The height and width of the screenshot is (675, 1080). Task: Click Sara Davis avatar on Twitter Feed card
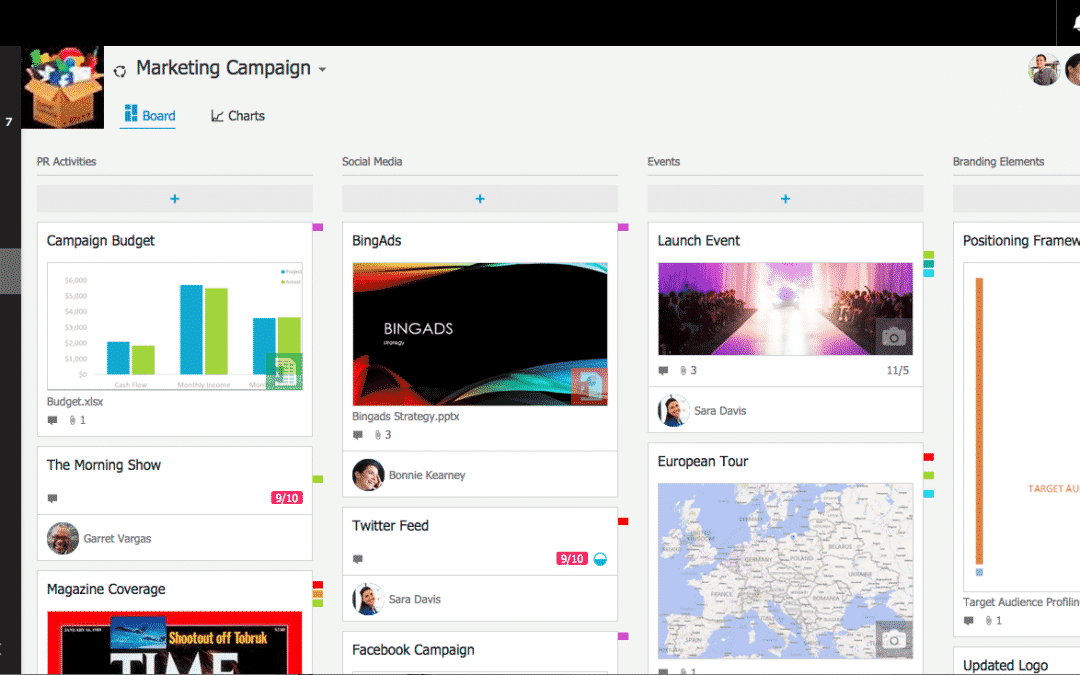coord(368,599)
